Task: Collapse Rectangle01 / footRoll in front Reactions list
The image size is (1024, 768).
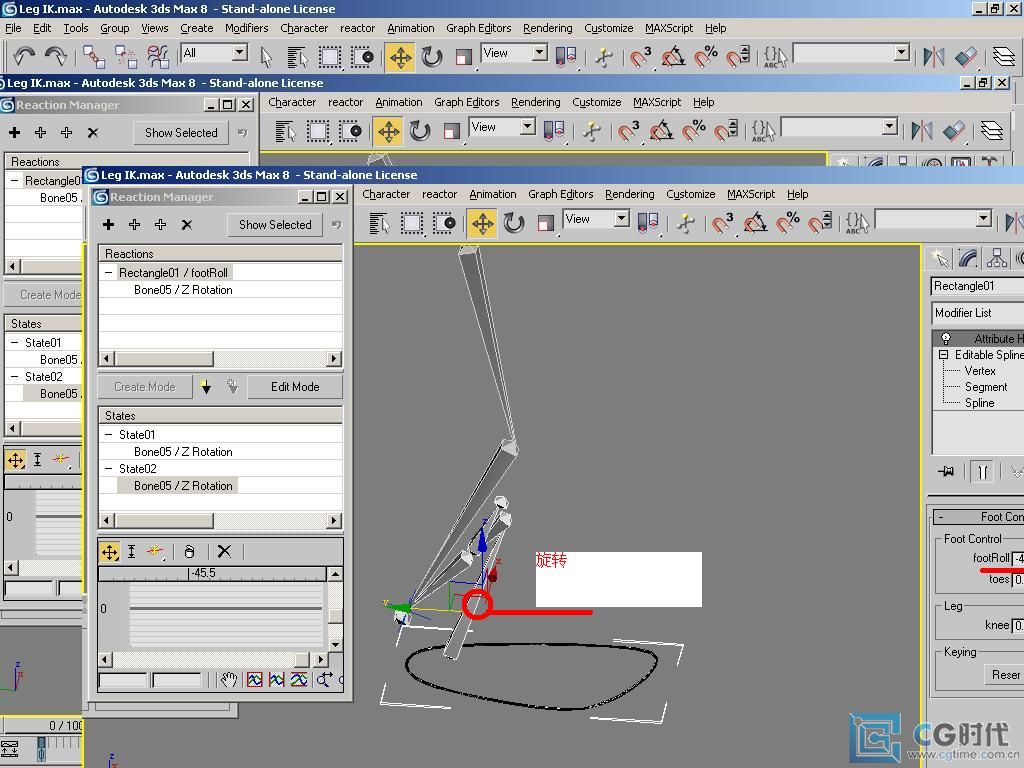Action: (x=109, y=272)
